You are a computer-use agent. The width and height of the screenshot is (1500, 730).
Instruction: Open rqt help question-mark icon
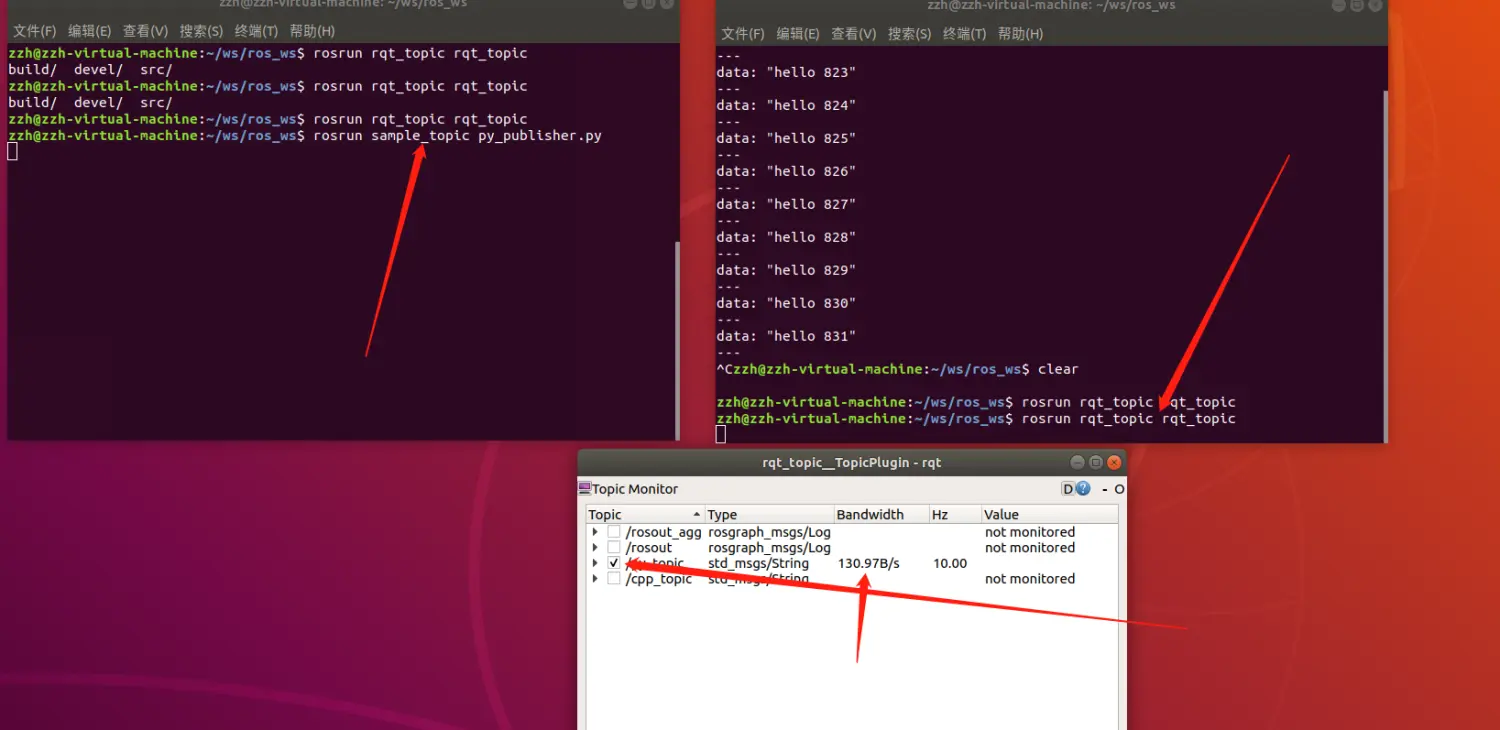(x=1084, y=489)
